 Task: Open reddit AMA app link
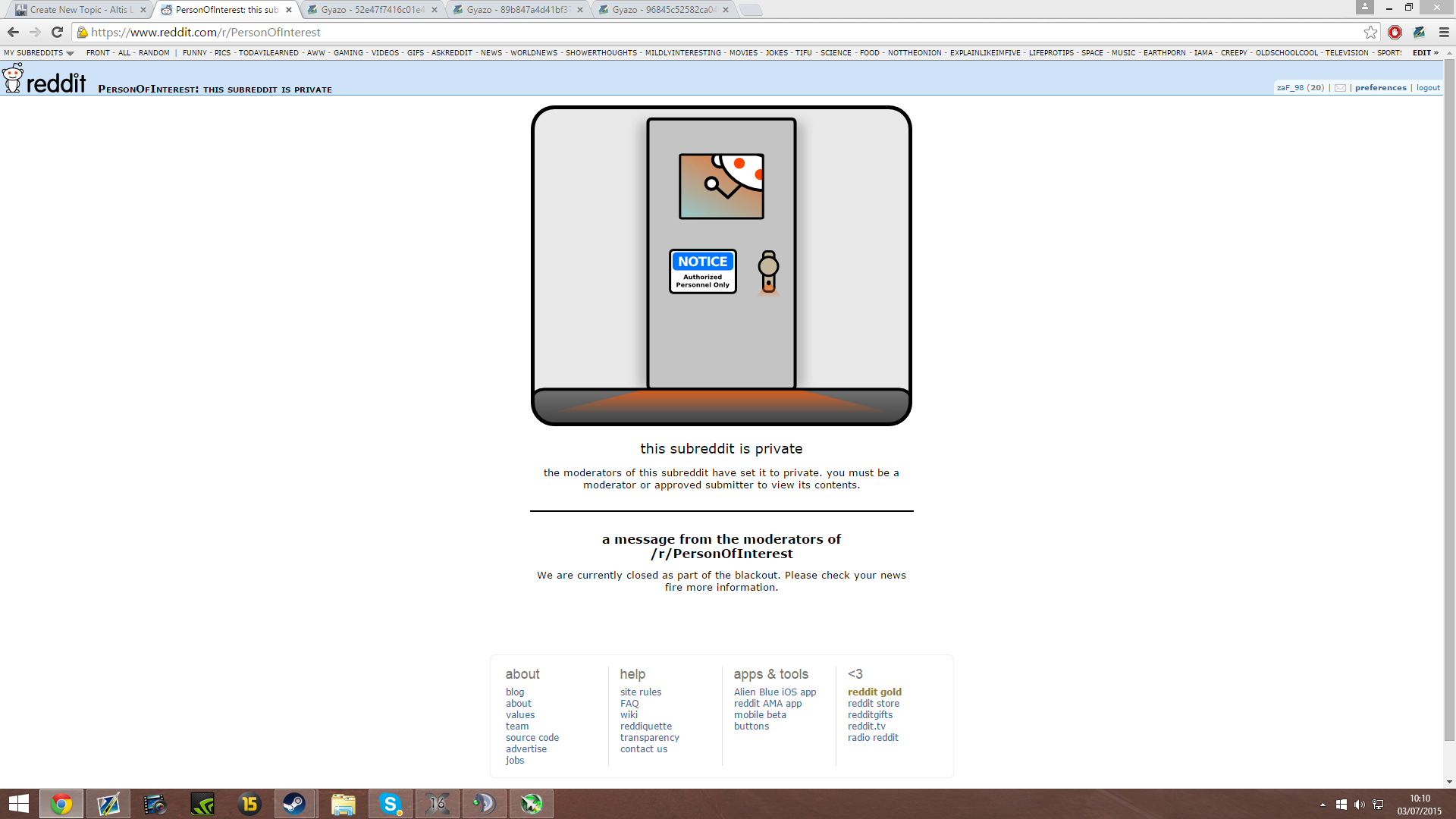pyautogui.click(x=767, y=703)
